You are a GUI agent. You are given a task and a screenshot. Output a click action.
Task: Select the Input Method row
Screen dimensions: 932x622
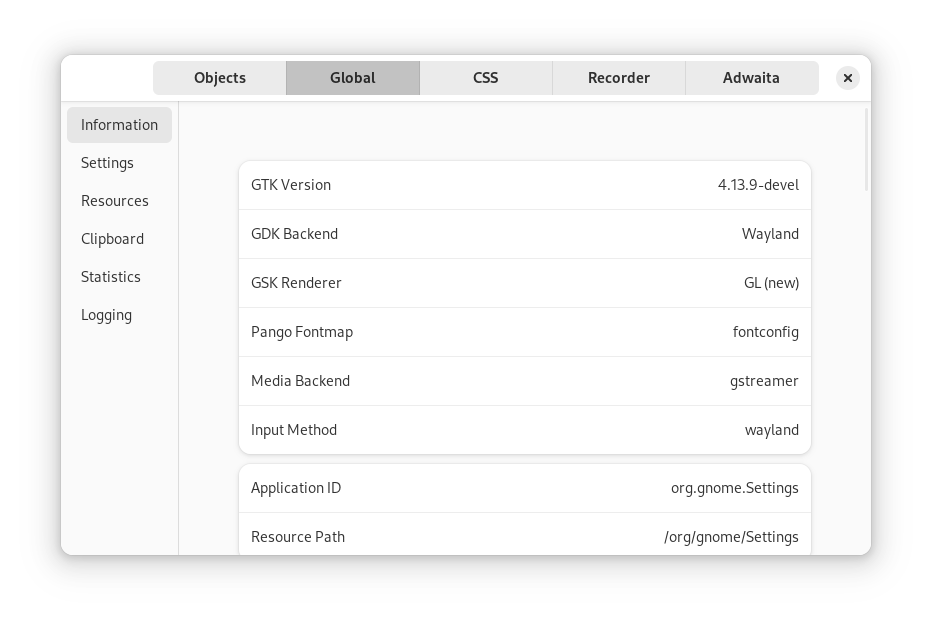coord(524,429)
